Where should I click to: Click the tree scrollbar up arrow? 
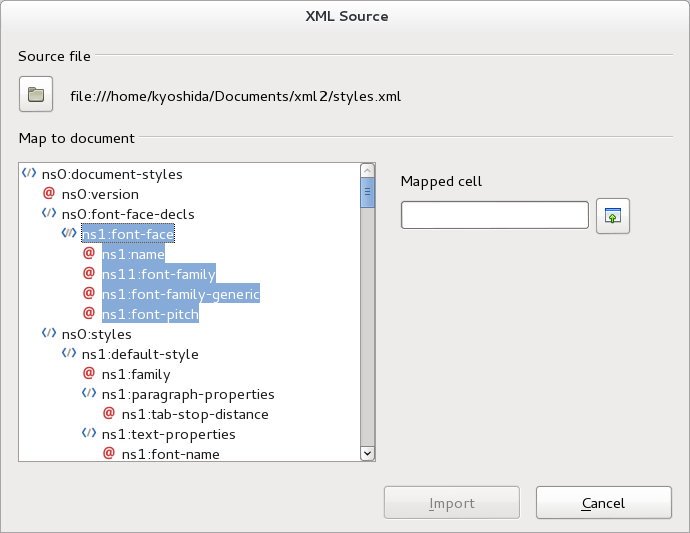(367, 171)
